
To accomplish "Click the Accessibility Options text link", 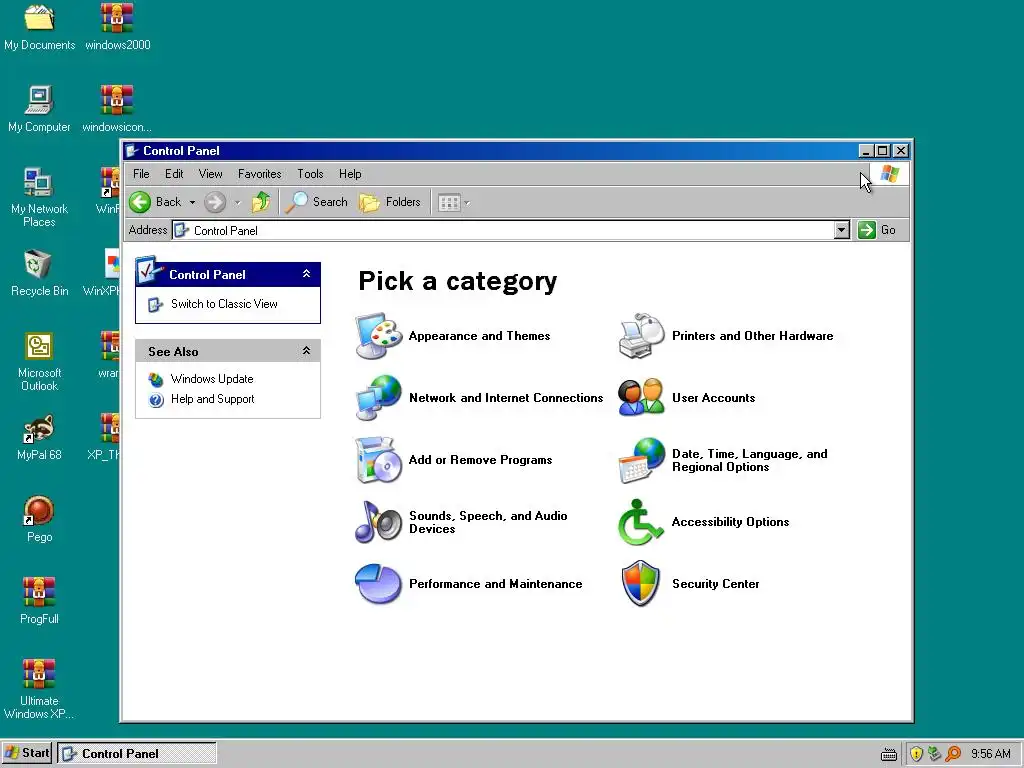I will point(730,522).
